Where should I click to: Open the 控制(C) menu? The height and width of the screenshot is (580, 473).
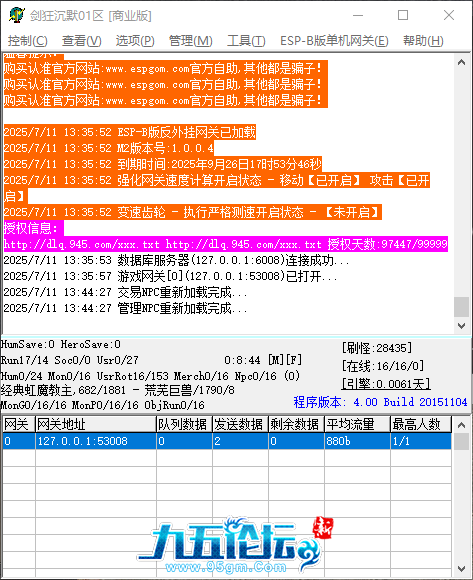(x=28, y=41)
